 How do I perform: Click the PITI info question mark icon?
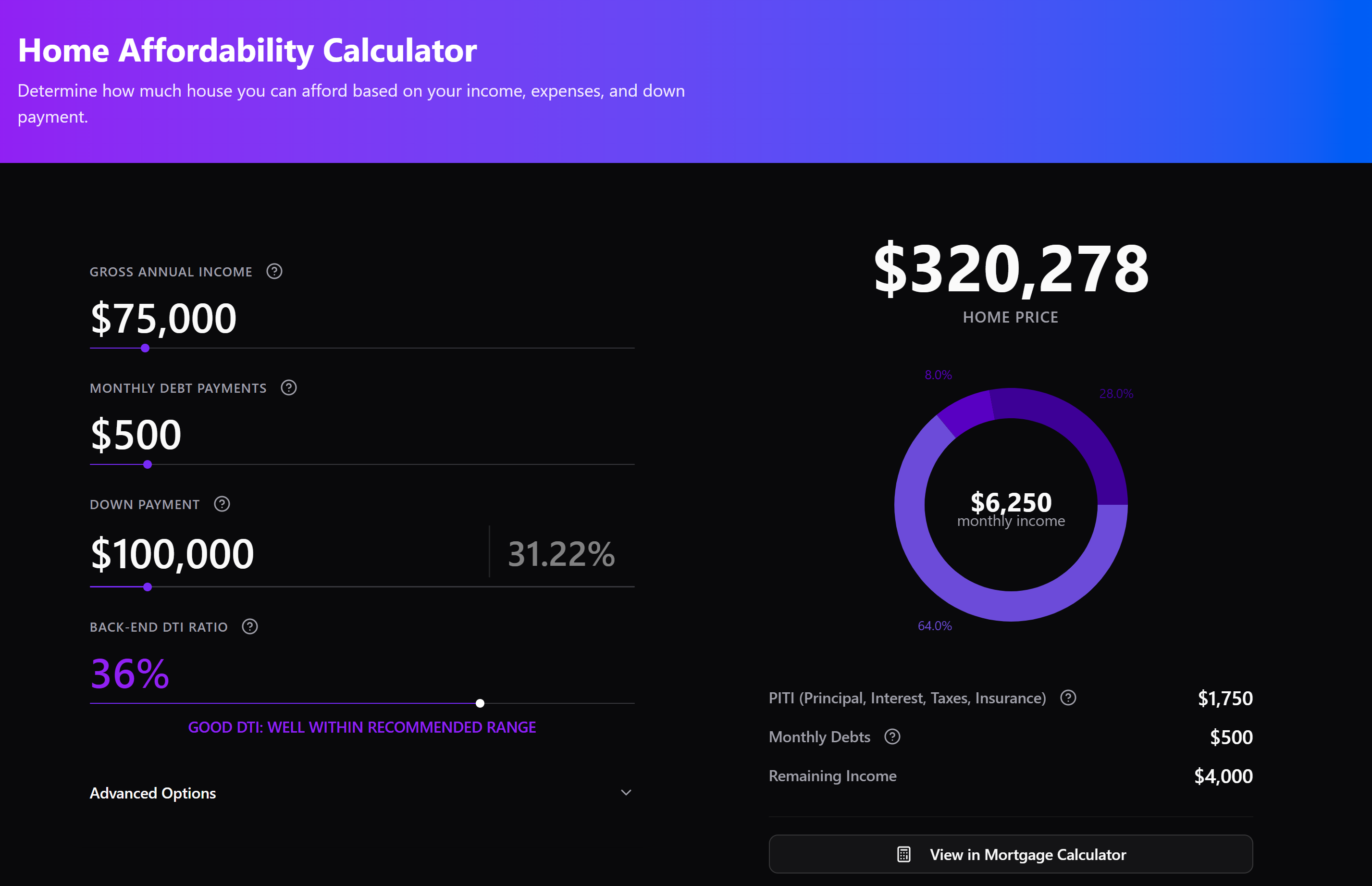[x=1068, y=698]
